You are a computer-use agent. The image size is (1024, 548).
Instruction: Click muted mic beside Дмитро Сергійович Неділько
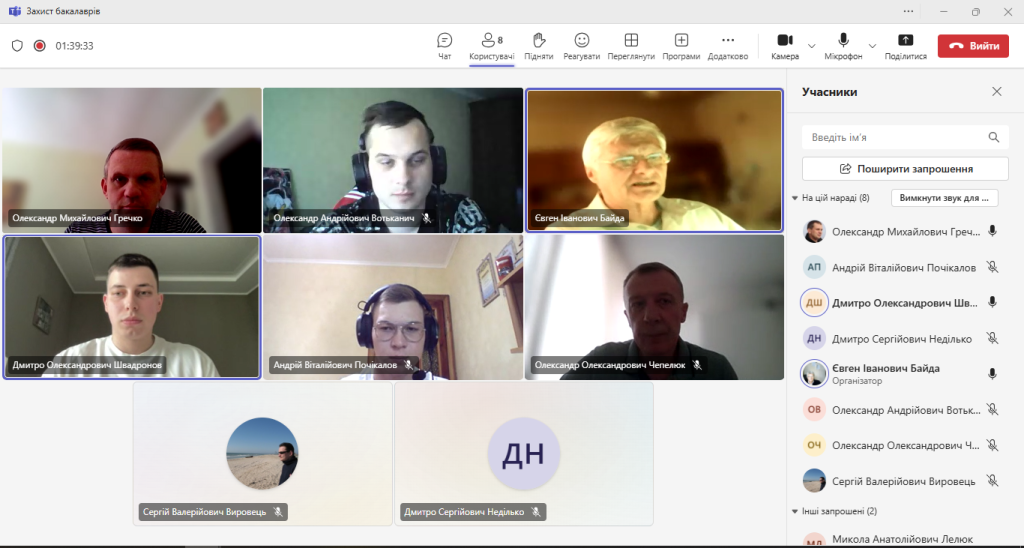tap(993, 338)
